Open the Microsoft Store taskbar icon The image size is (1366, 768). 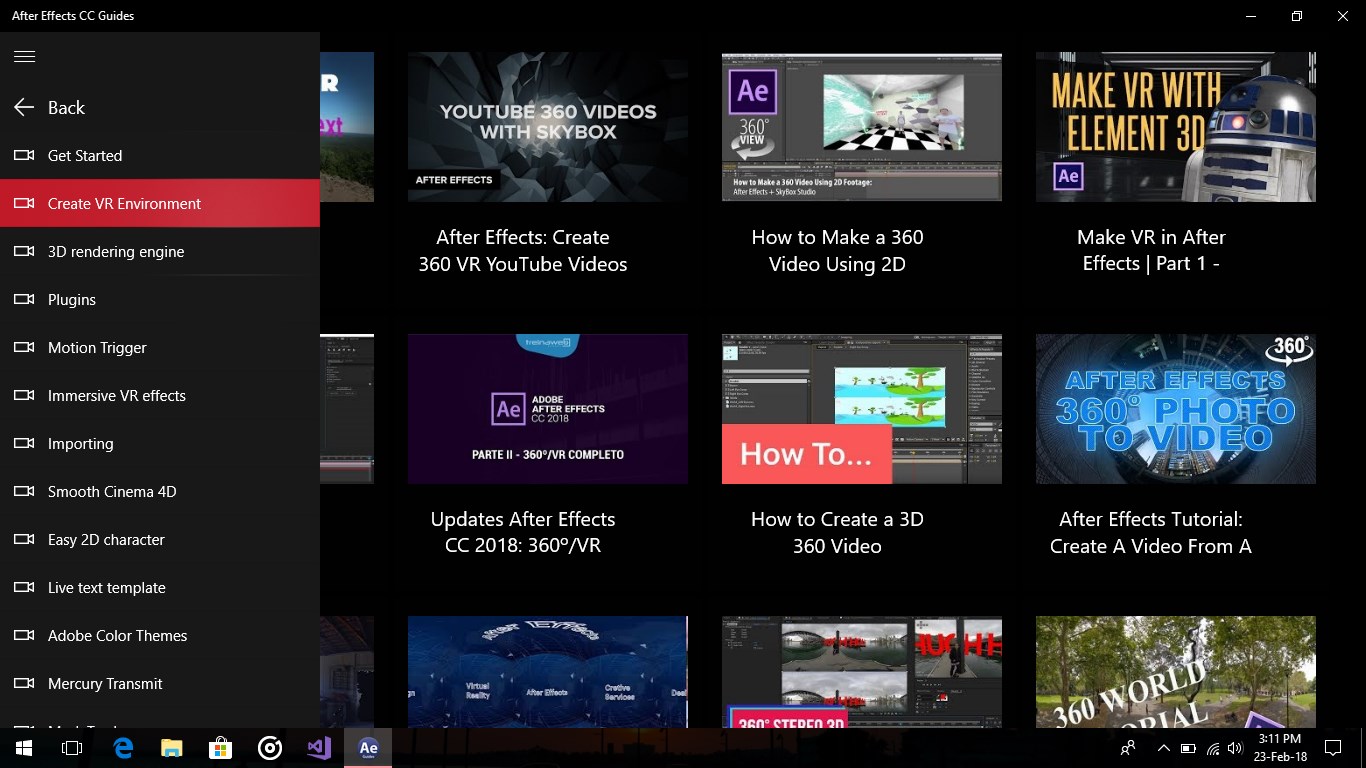click(x=221, y=748)
